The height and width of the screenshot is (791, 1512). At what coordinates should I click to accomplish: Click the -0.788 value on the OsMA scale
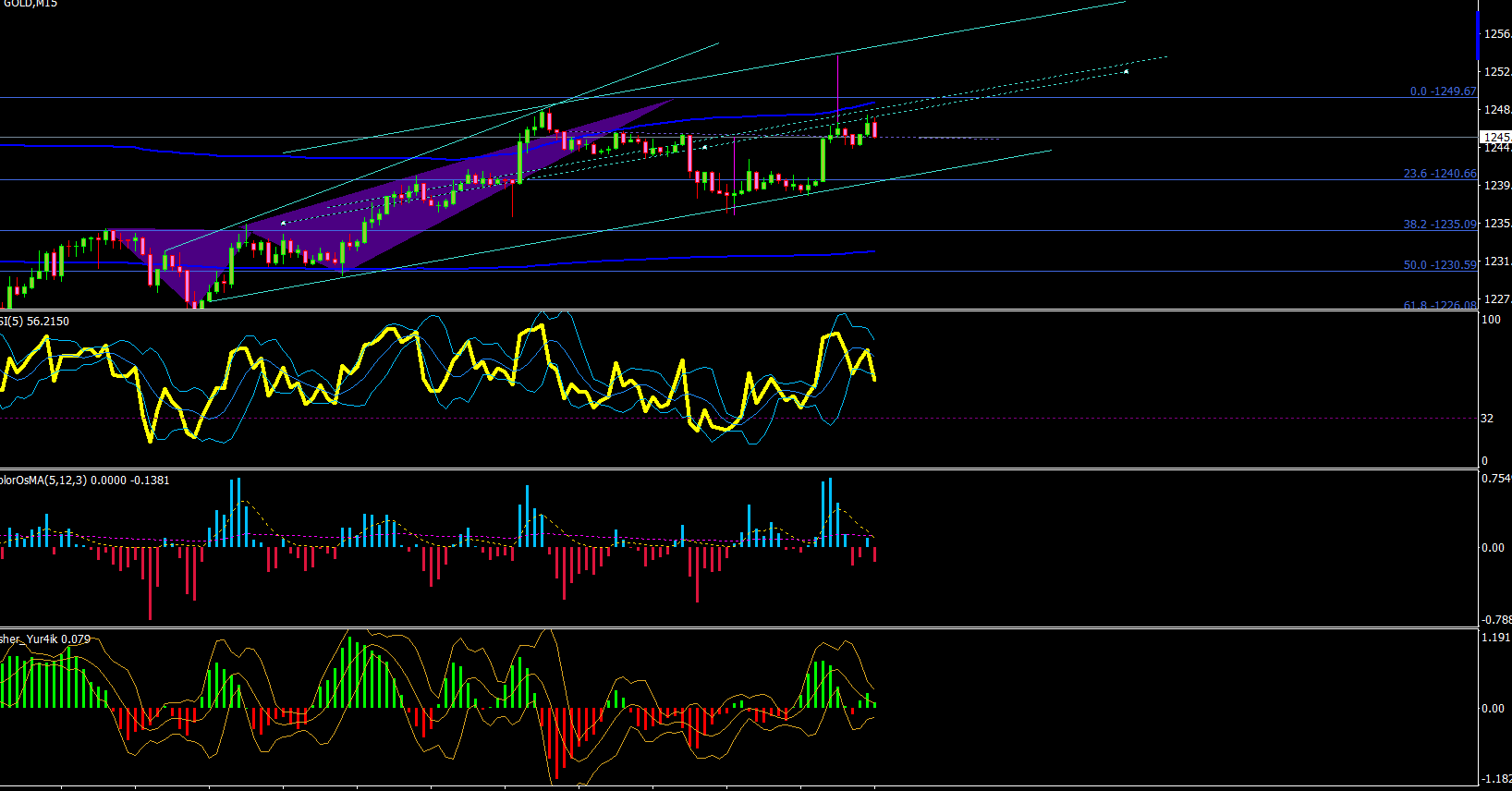tap(1496, 620)
